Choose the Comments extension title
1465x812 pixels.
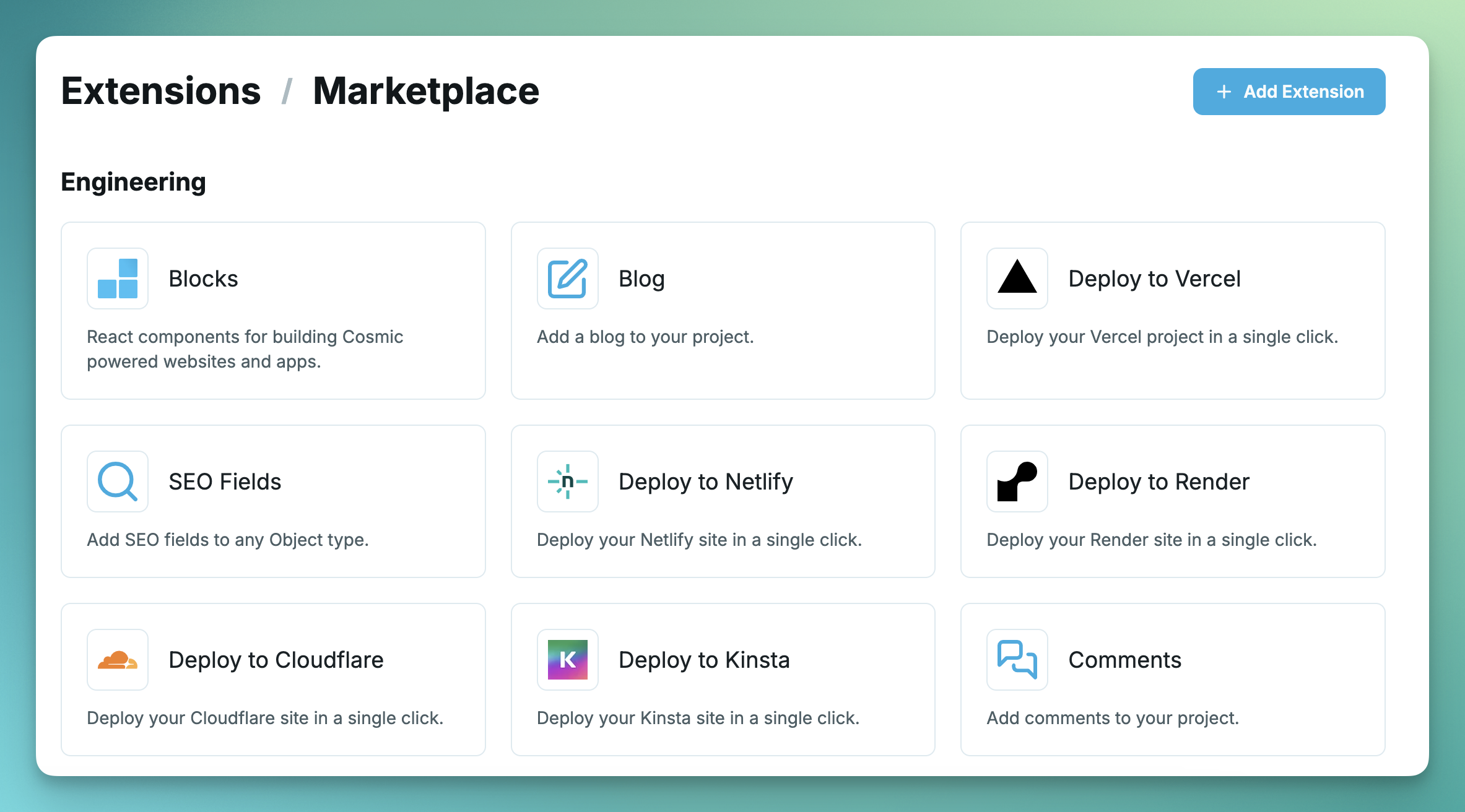pyautogui.click(x=1124, y=660)
